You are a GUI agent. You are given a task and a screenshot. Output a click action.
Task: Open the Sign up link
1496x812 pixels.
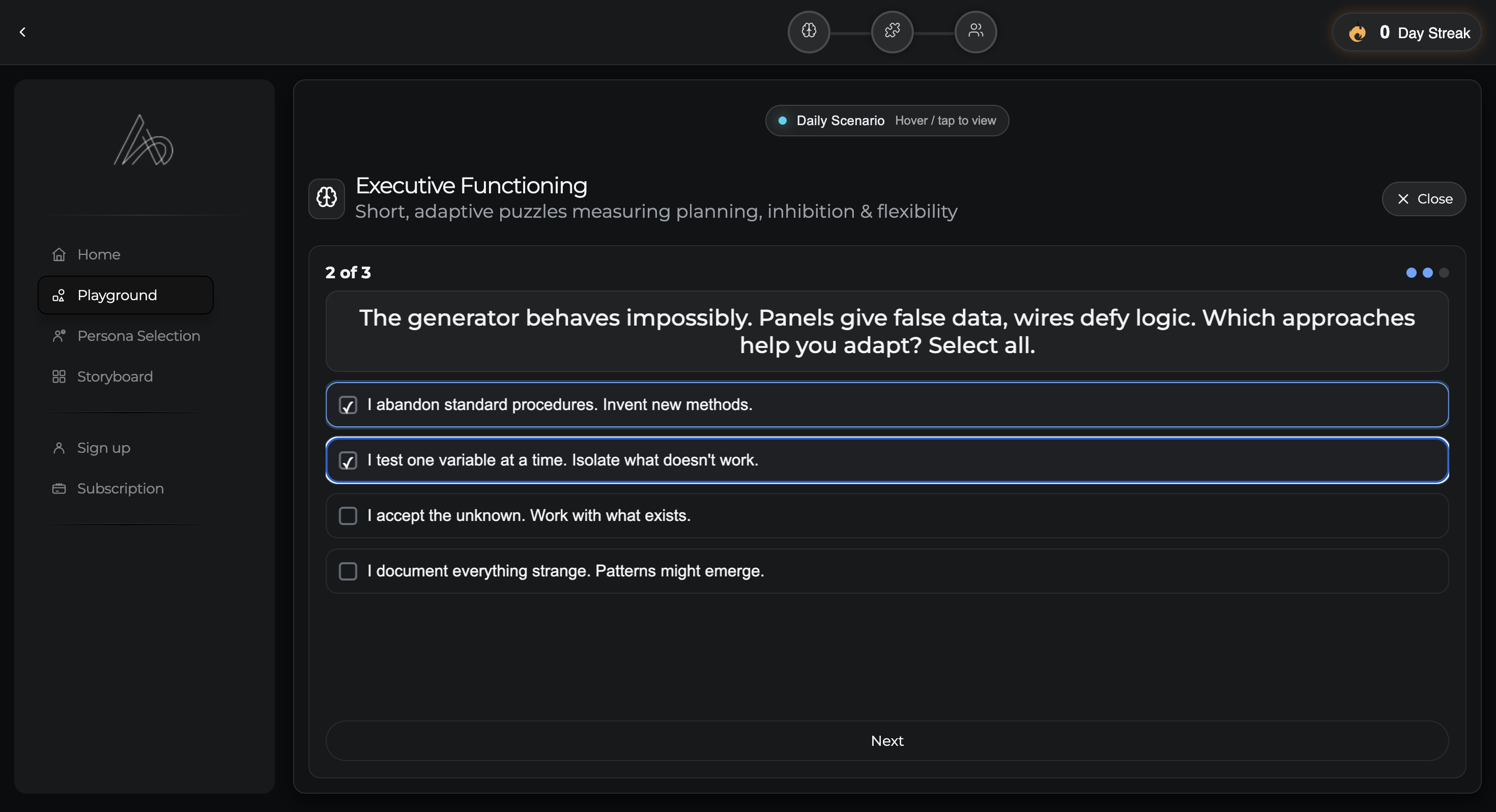coord(103,448)
